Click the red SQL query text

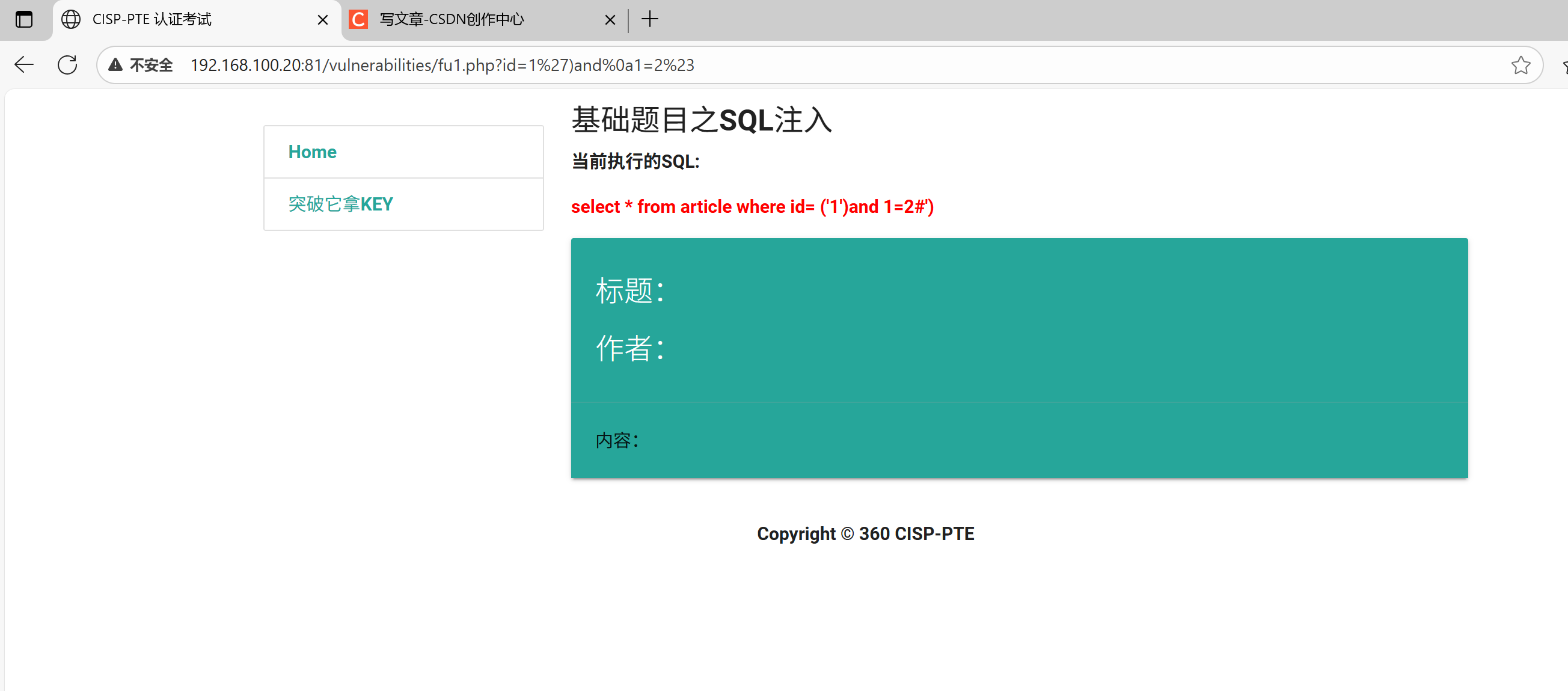[x=752, y=207]
